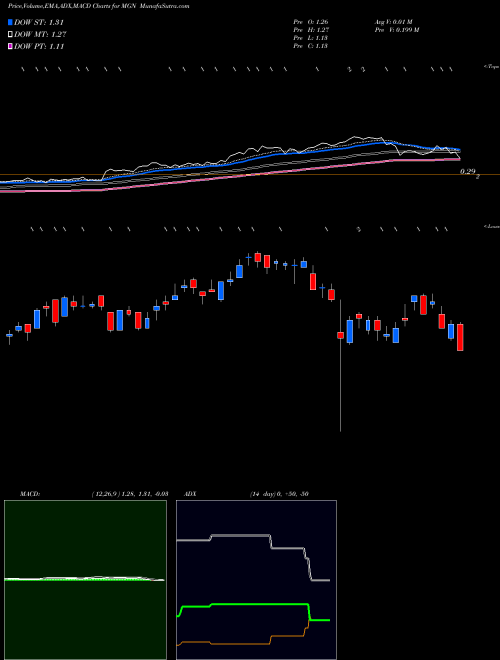Click the ADX (14 day) parameter values
Screen dimensions: 500x660
(x=279, y=494)
